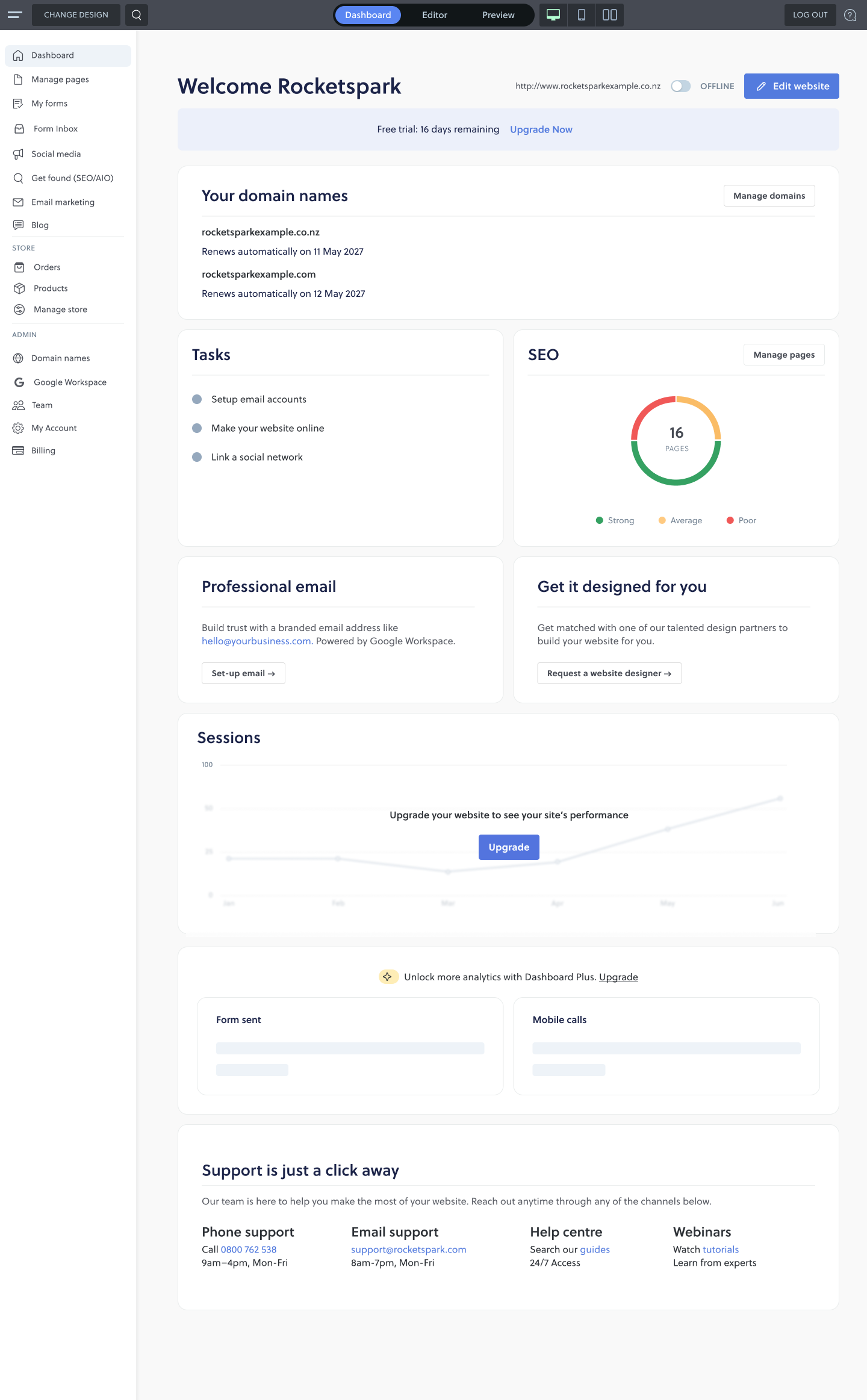The width and height of the screenshot is (867, 1400).
Task: Collapse the sidebar hamburger menu icon
Action: pyautogui.click(x=15, y=14)
